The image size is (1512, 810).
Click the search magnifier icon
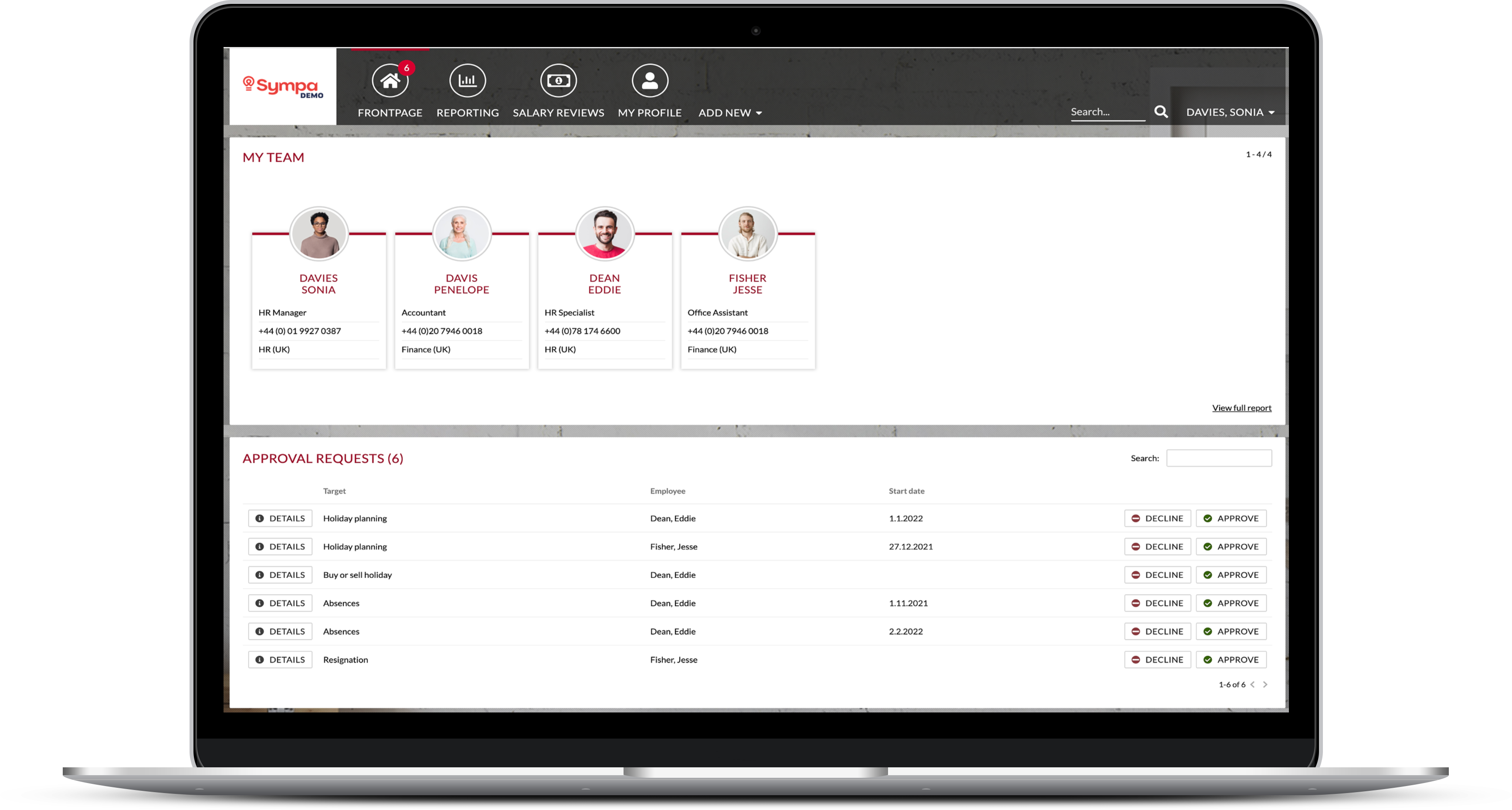pos(1160,111)
